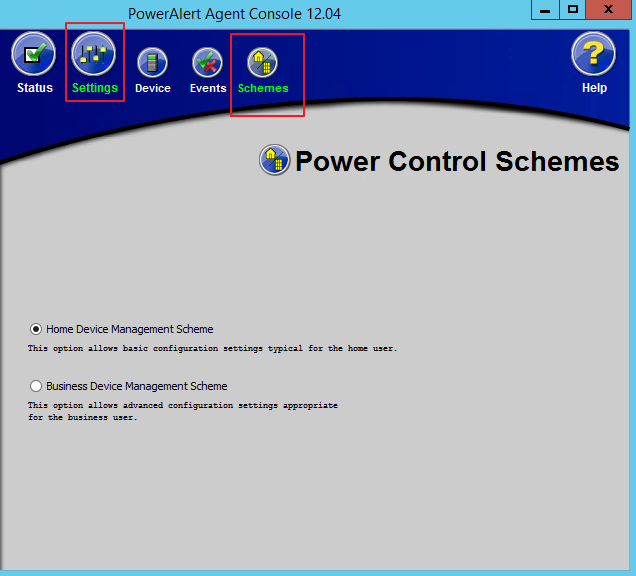Click the green Schemes label
The height and width of the screenshot is (576, 636).
(x=263, y=88)
